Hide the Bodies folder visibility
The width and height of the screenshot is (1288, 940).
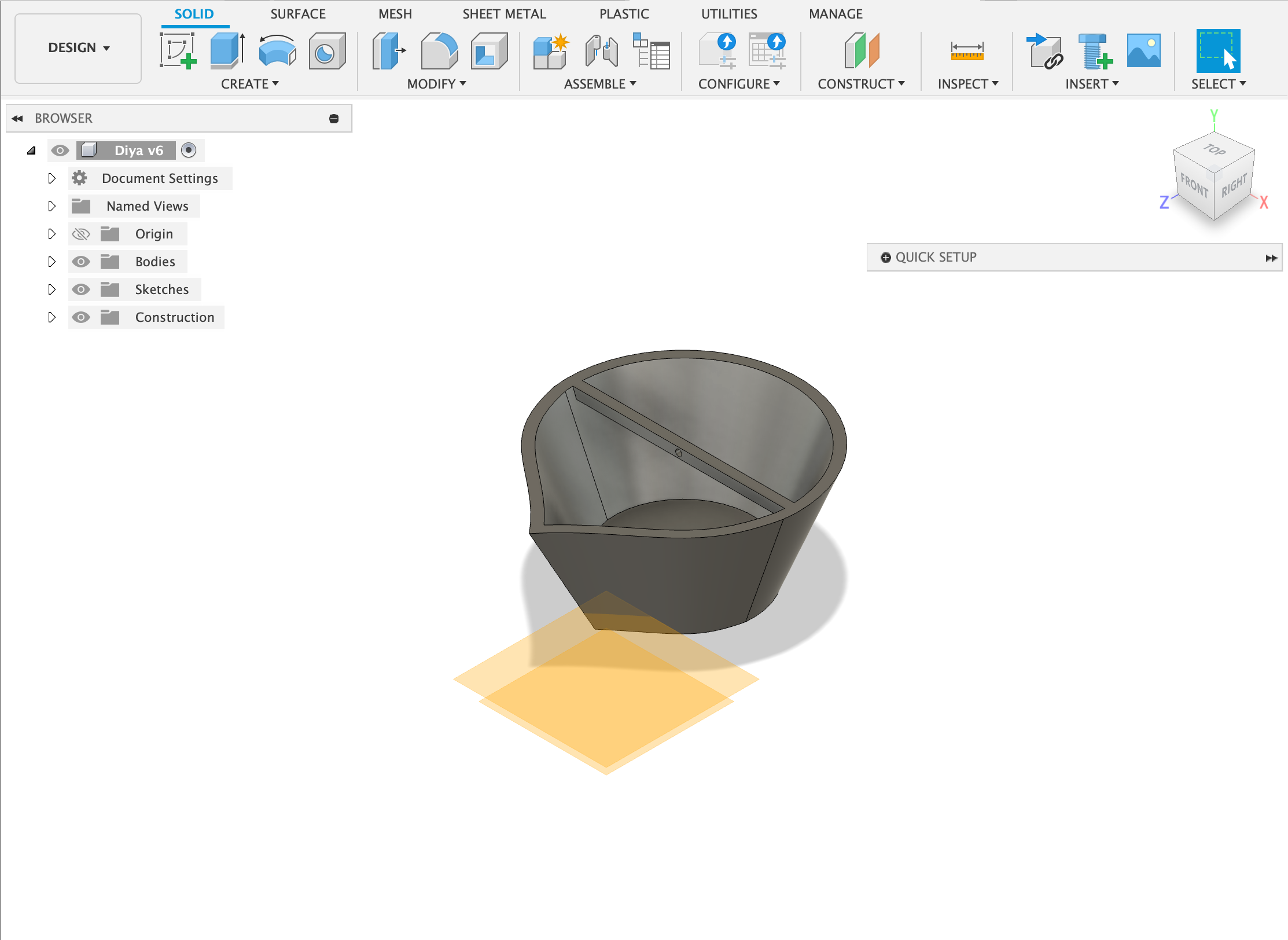pyautogui.click(x=81, y=262)
